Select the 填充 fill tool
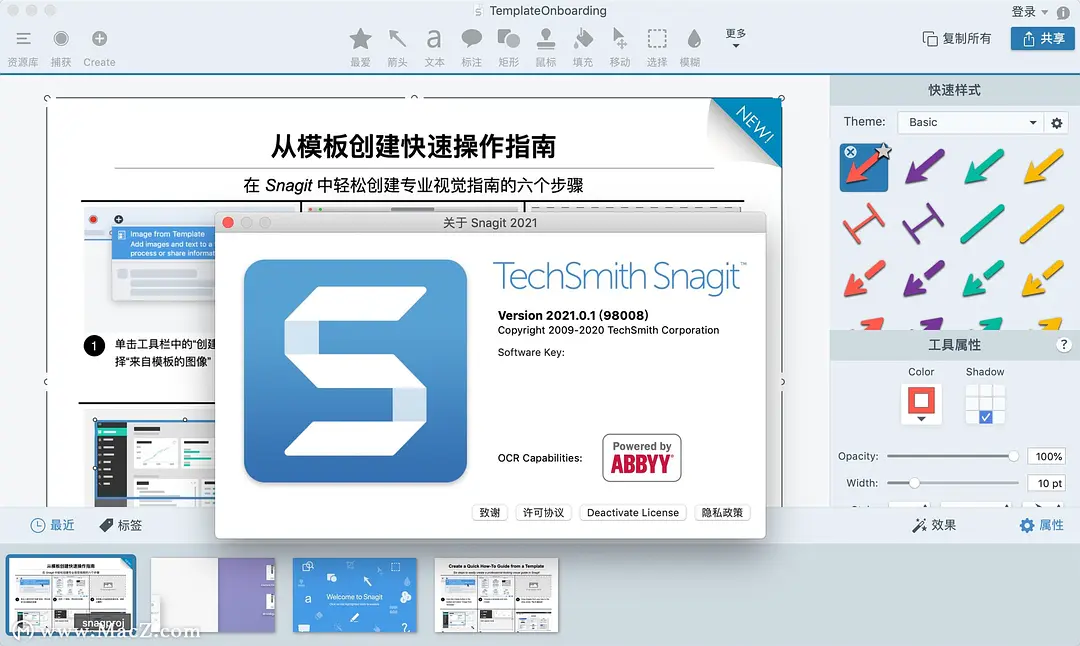 583,48
